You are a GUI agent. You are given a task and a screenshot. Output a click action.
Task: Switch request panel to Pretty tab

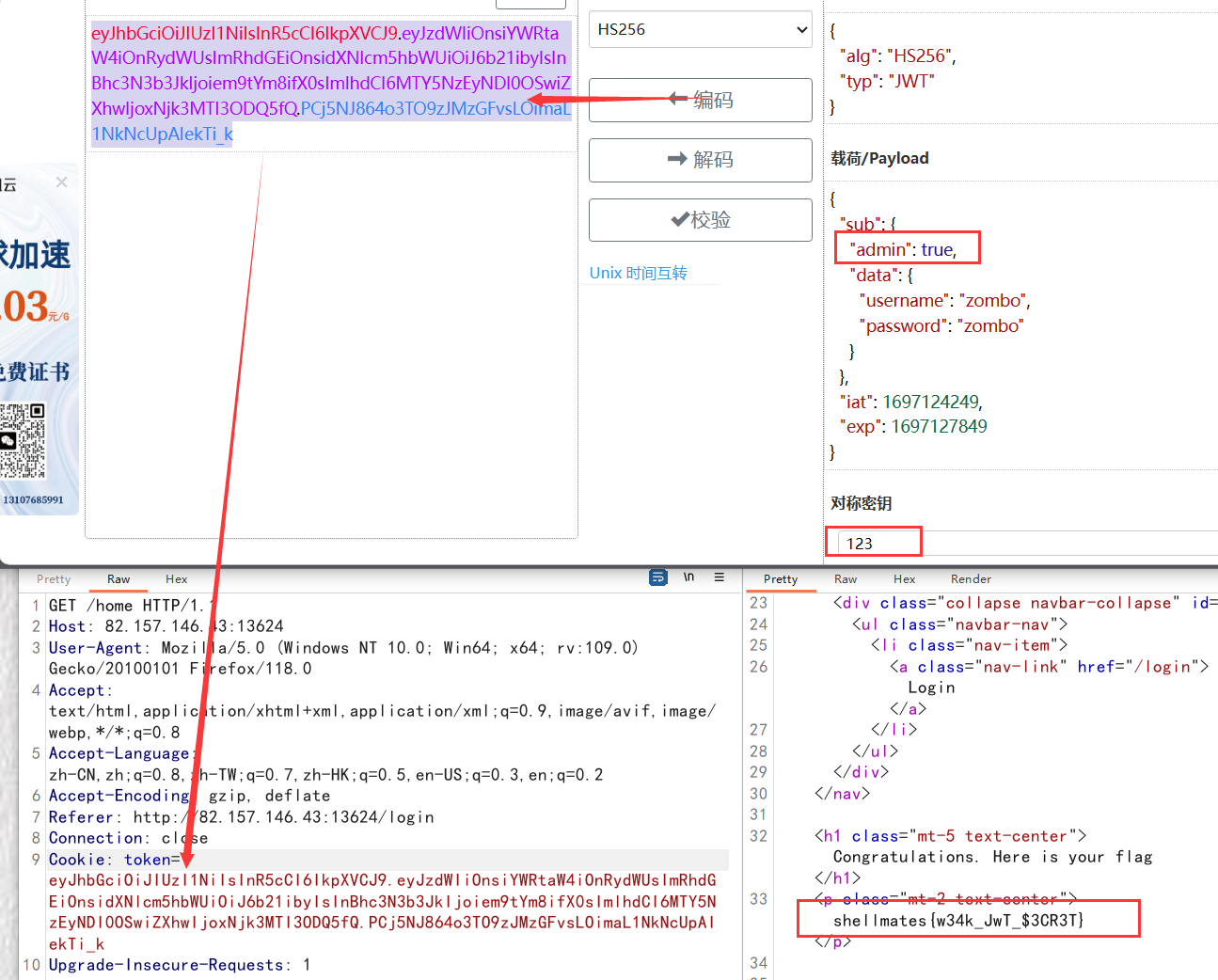(x=54, y=579)
